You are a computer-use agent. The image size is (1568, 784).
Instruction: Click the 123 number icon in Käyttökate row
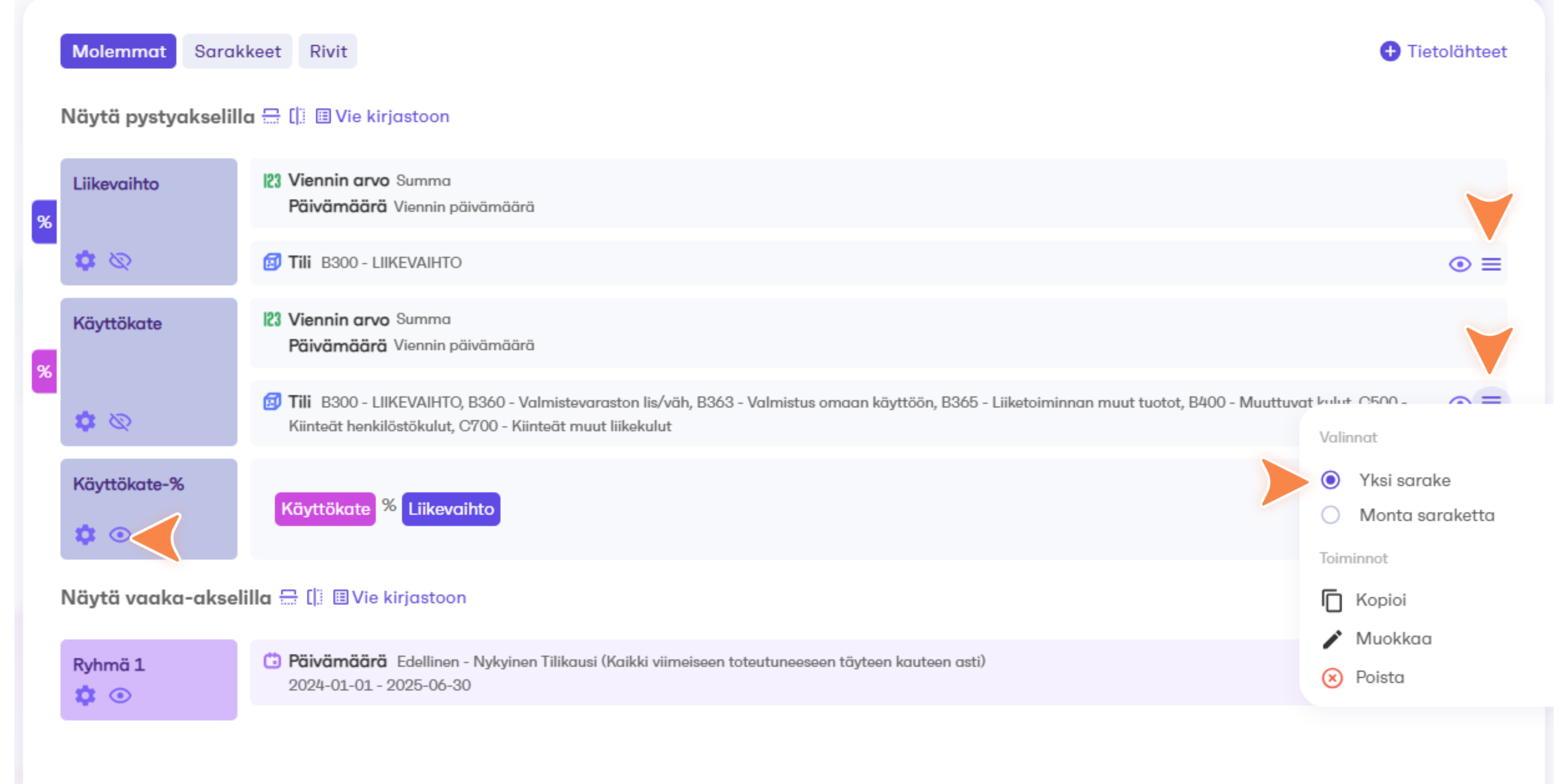coord(272,320)
